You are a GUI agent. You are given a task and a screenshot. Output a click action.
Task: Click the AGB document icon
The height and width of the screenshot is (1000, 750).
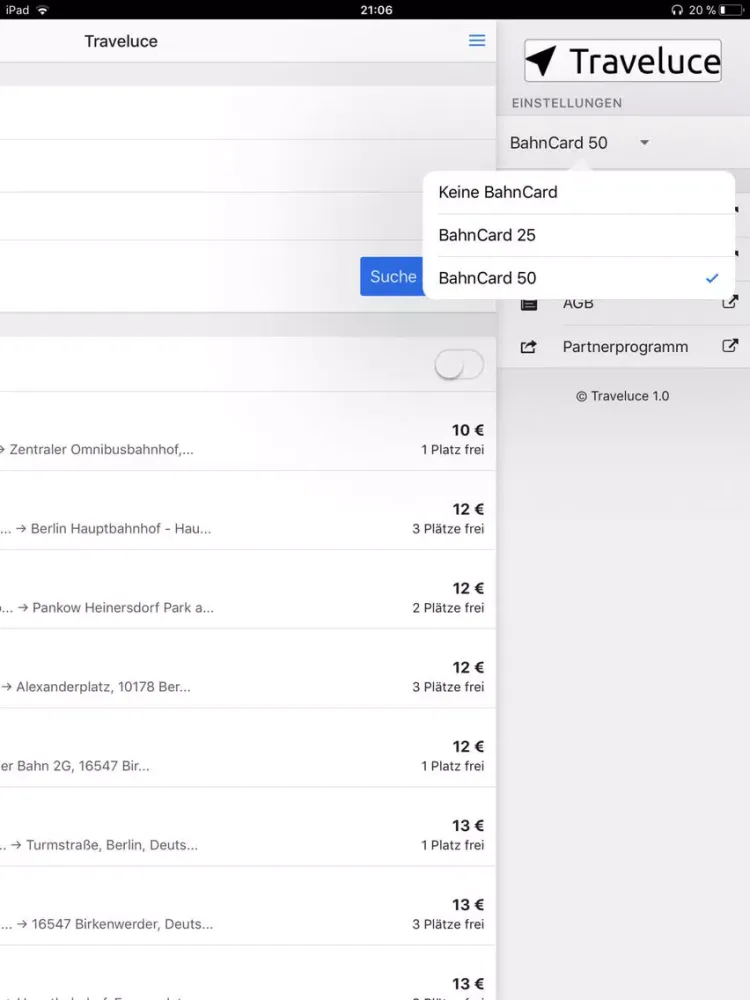click(529, 304)
